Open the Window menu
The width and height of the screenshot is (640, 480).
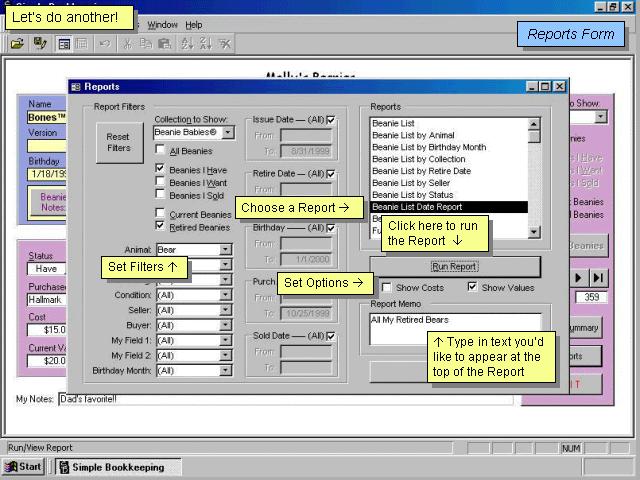[x=162, y=25]
